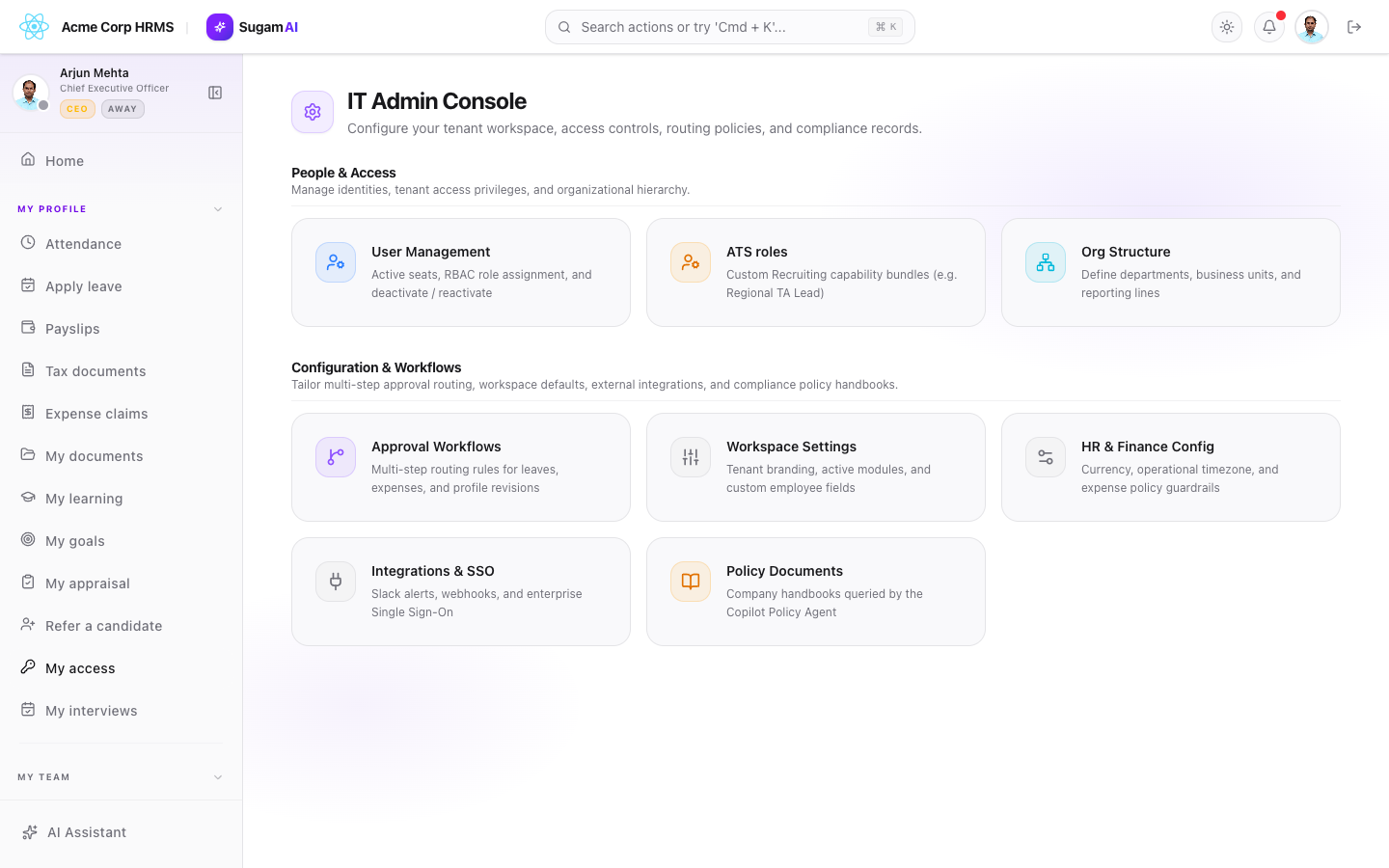Click the 'Configuration & Workflows' section heading
The width and height of the screenshot is (1389, 868).
pos(376,367)
